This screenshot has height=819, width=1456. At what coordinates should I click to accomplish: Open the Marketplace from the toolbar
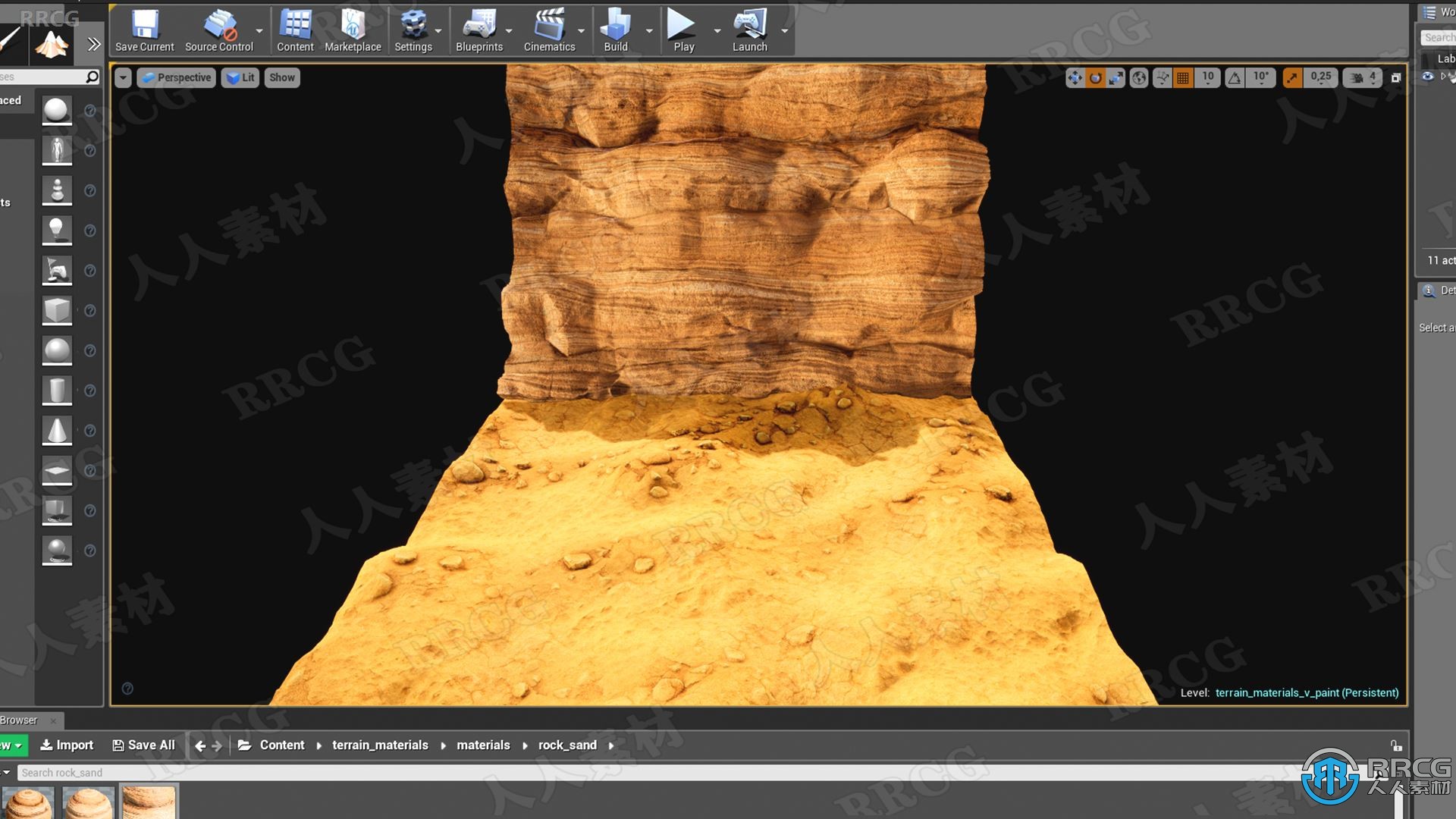[x=353, y=30]
